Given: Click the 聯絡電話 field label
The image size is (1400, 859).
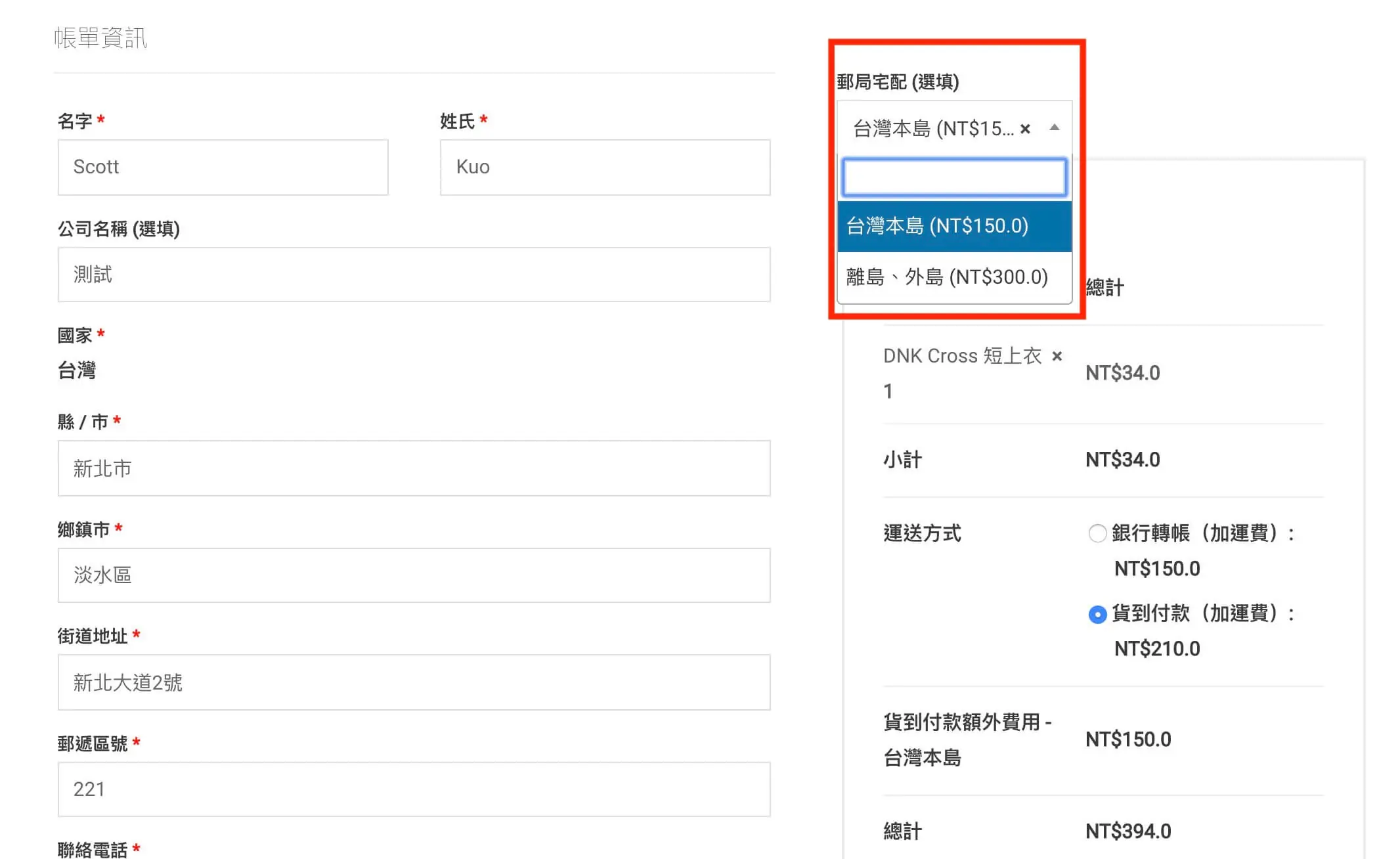Looking at the screenshot, I should [93, 850].
